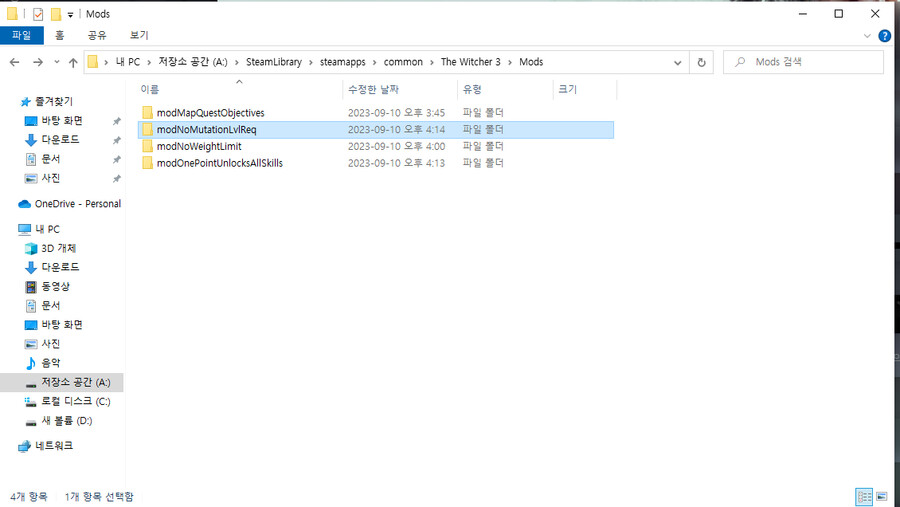This screenshot has height=507, width=900.
Task: Open 로컬 디스크 (C:) in the sidebar
Action: pos(75,401)
